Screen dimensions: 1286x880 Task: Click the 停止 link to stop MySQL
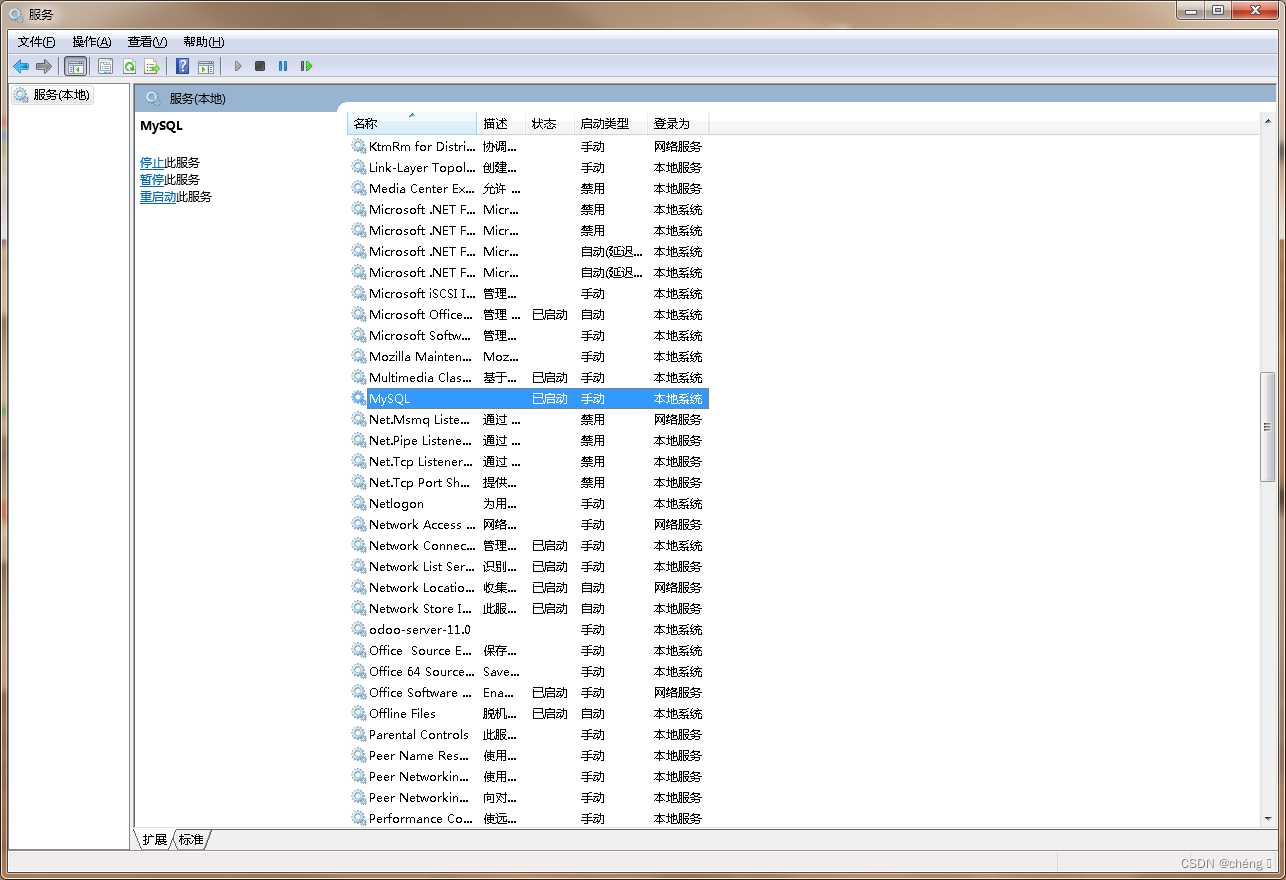(151, 162)
